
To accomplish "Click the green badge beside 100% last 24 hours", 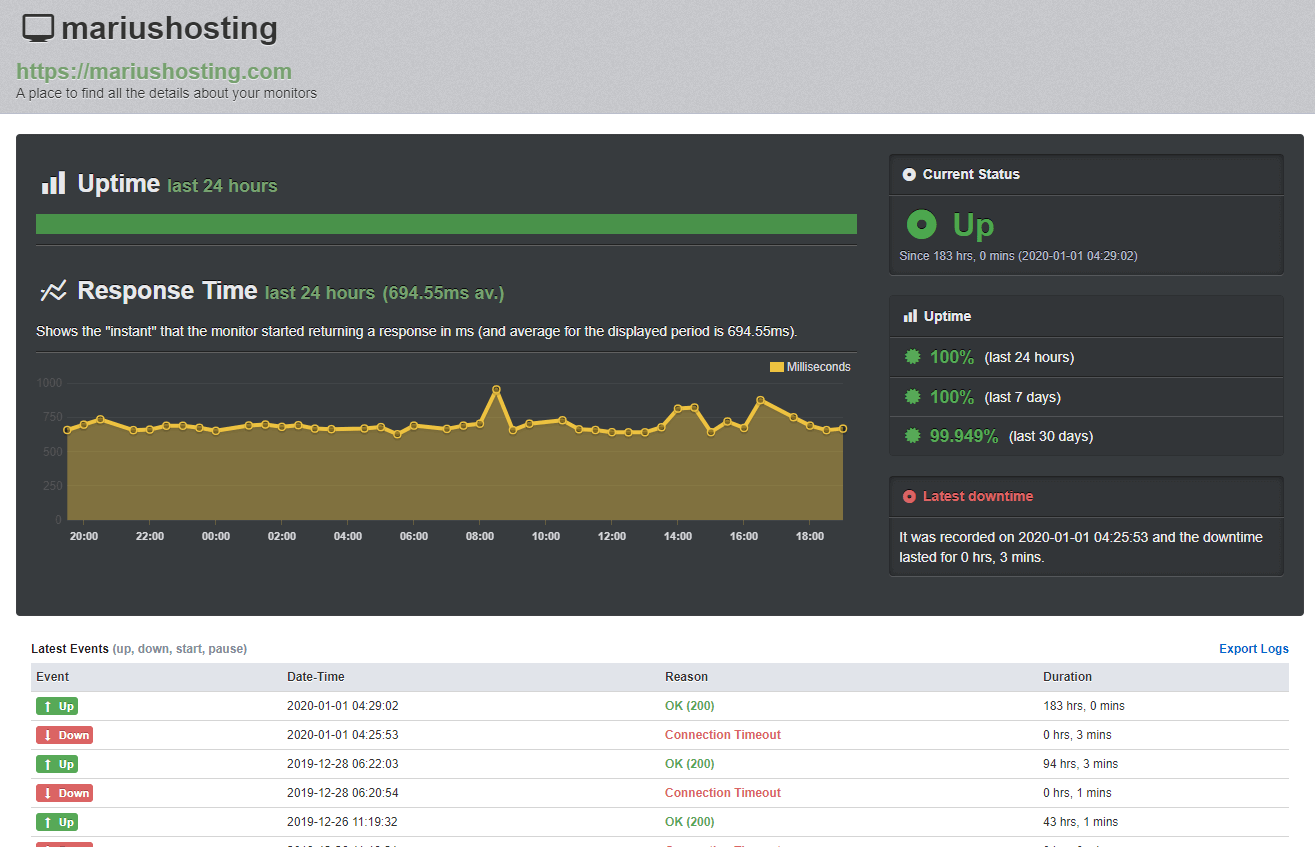I will point(912,357).
